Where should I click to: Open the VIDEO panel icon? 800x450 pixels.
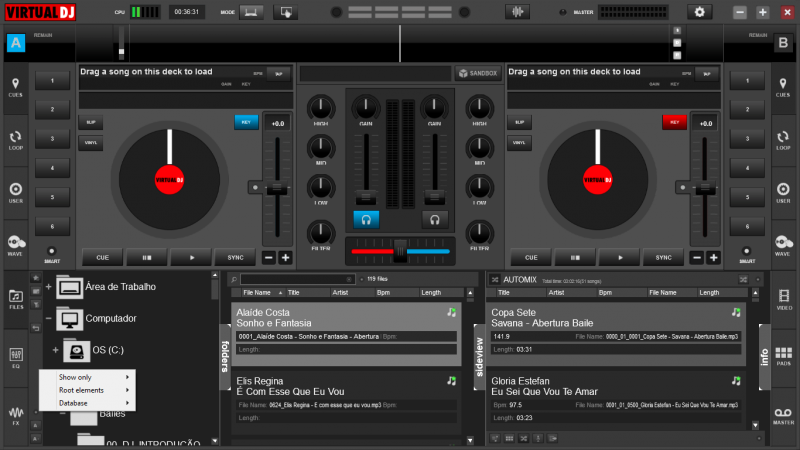[784, 299]
